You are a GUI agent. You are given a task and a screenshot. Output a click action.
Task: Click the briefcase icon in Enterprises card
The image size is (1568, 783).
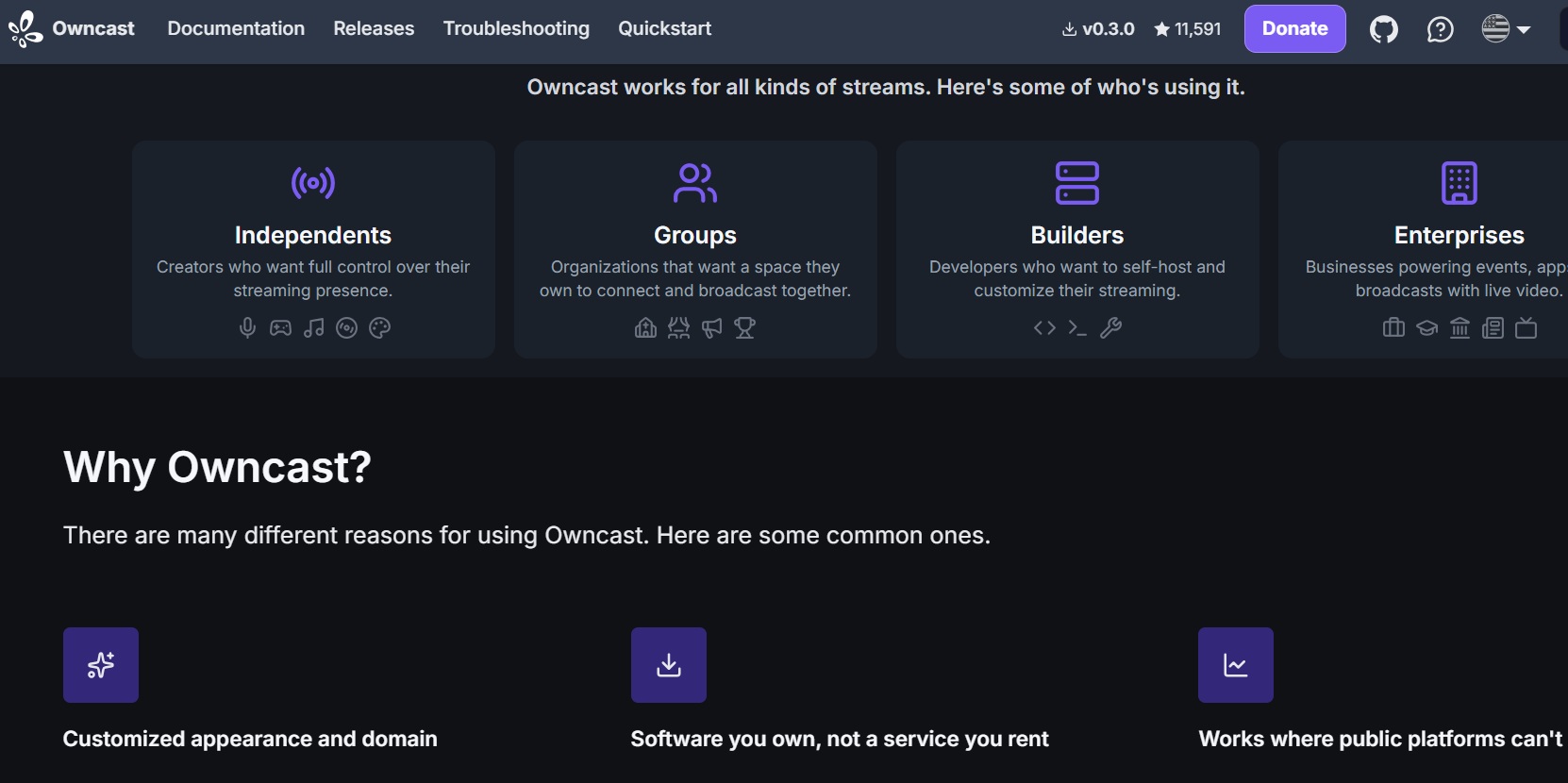coord(1393,327)
